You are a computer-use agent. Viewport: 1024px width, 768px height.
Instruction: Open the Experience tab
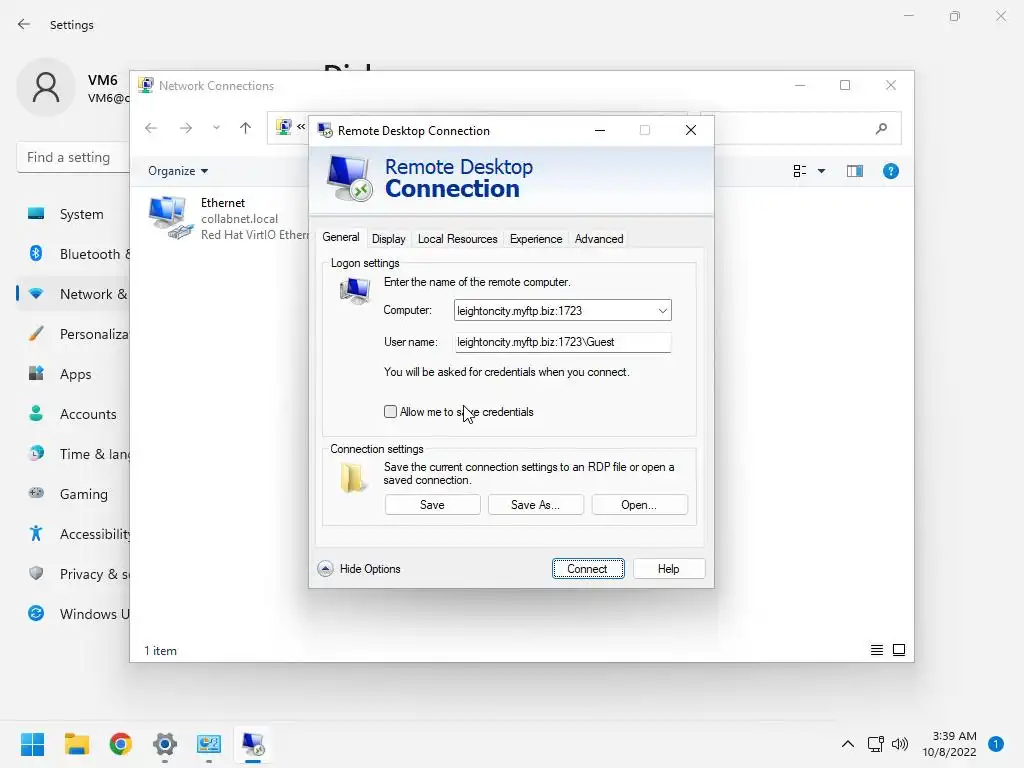coord(536,239)
